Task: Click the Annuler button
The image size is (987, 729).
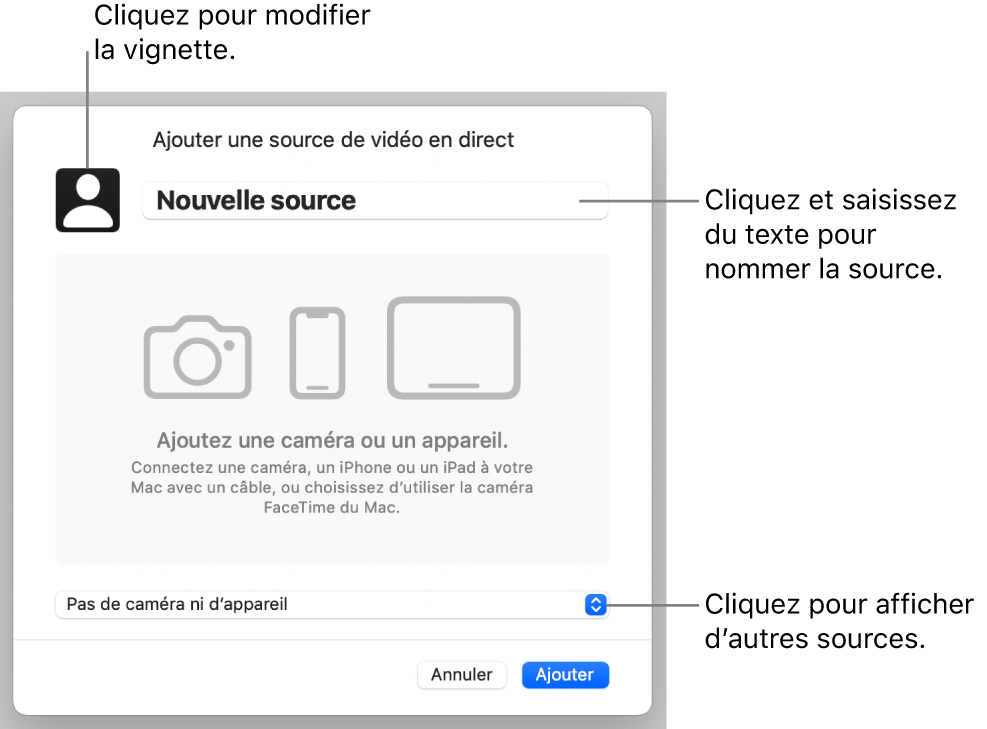Action: [461, 675]
